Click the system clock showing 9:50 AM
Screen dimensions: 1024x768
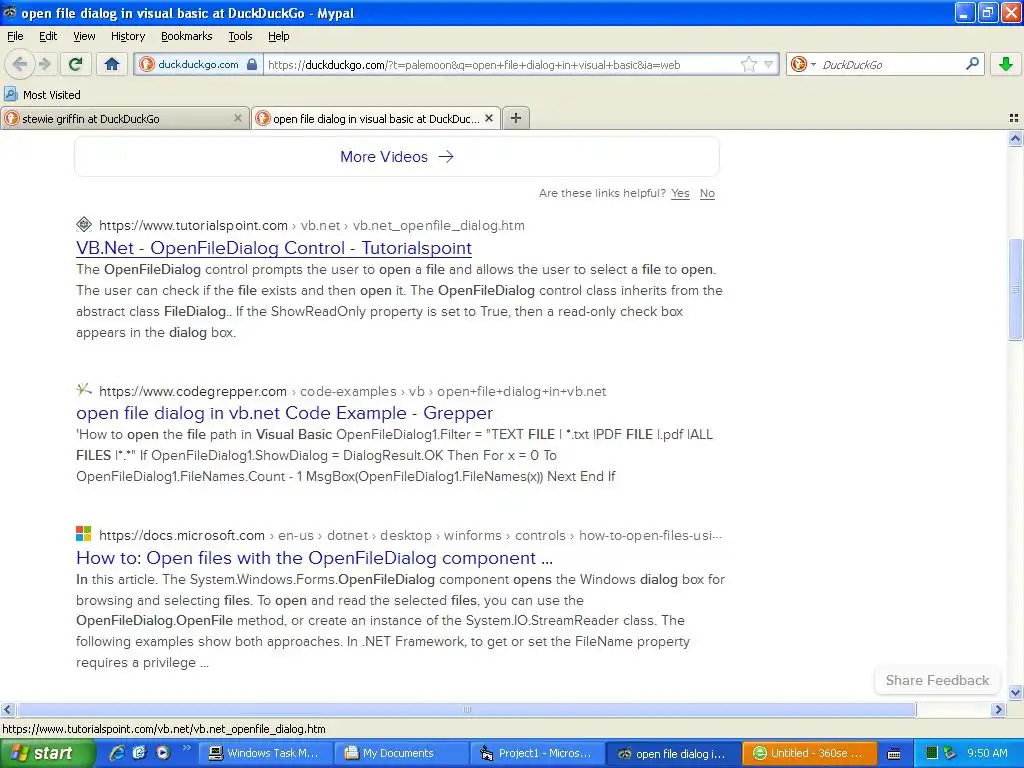(x=987, y=753)
